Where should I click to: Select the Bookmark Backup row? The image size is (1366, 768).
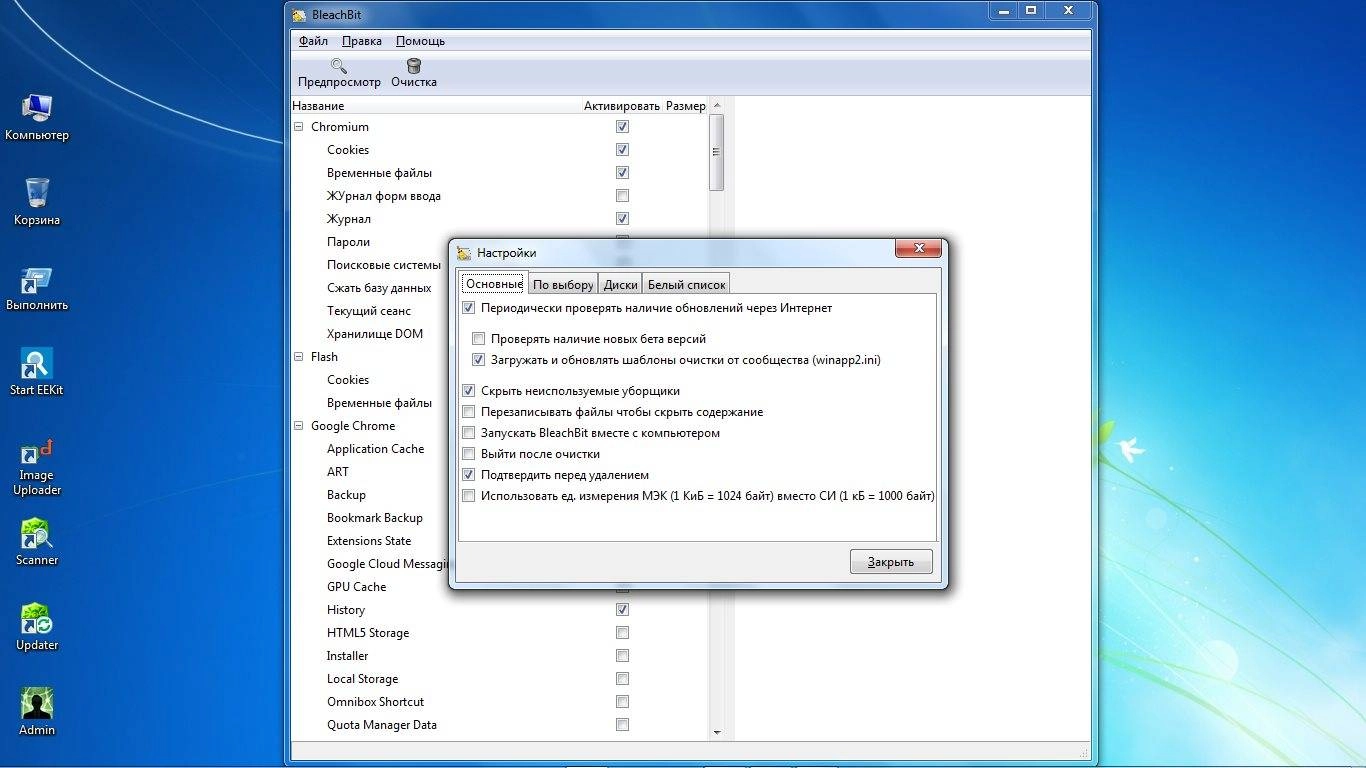(x=374, y=518)
